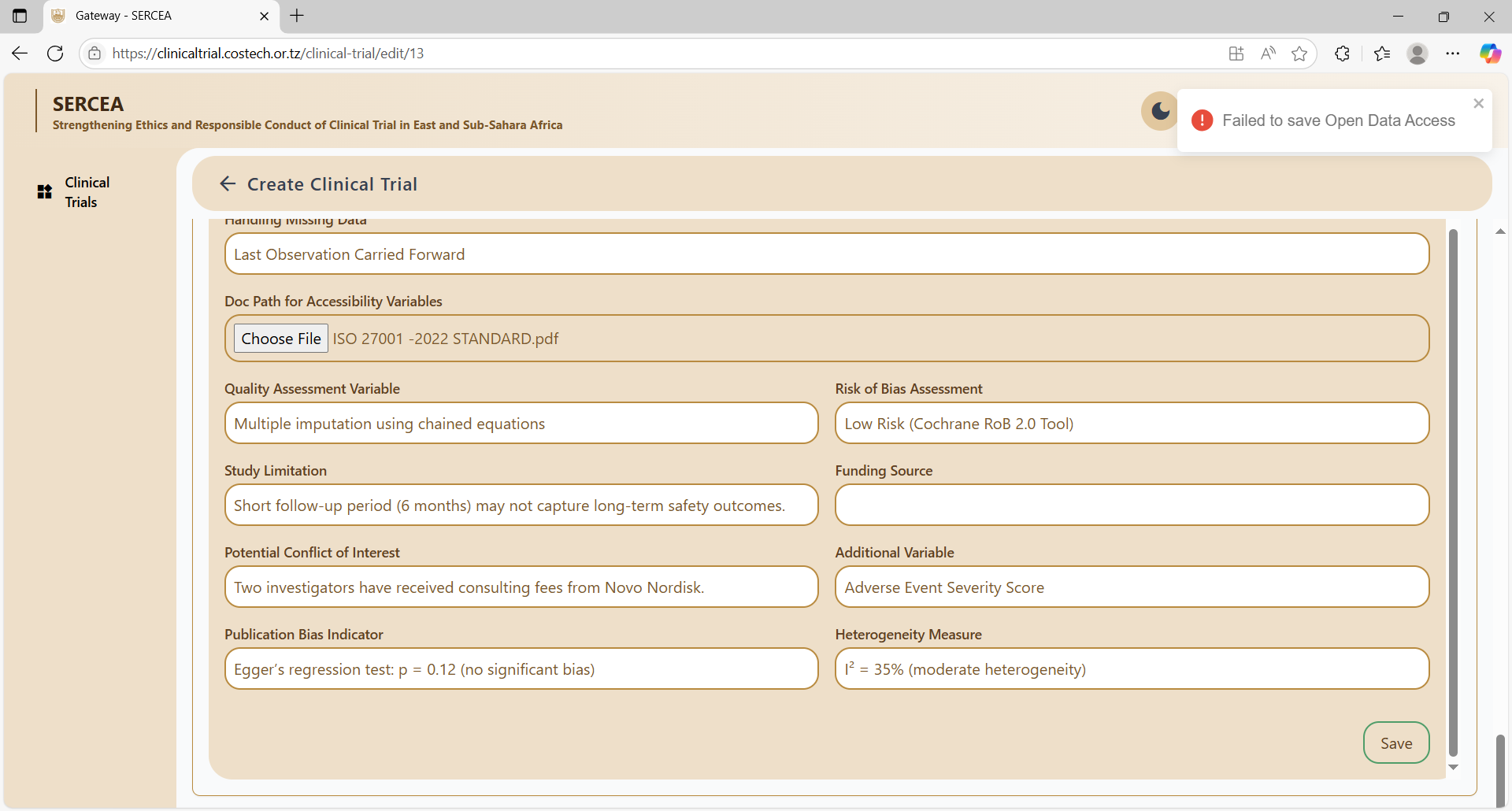The height and width of the screenshot is (811, 1512).
Task: Click Funding Source label
Action: [884, 471]
